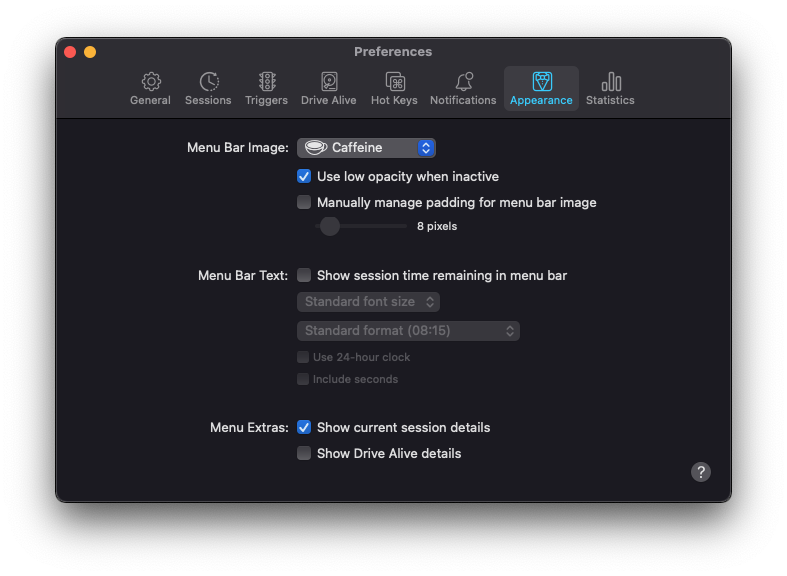
Task: Close the Preferences window with red button
Action: point(70,52)
